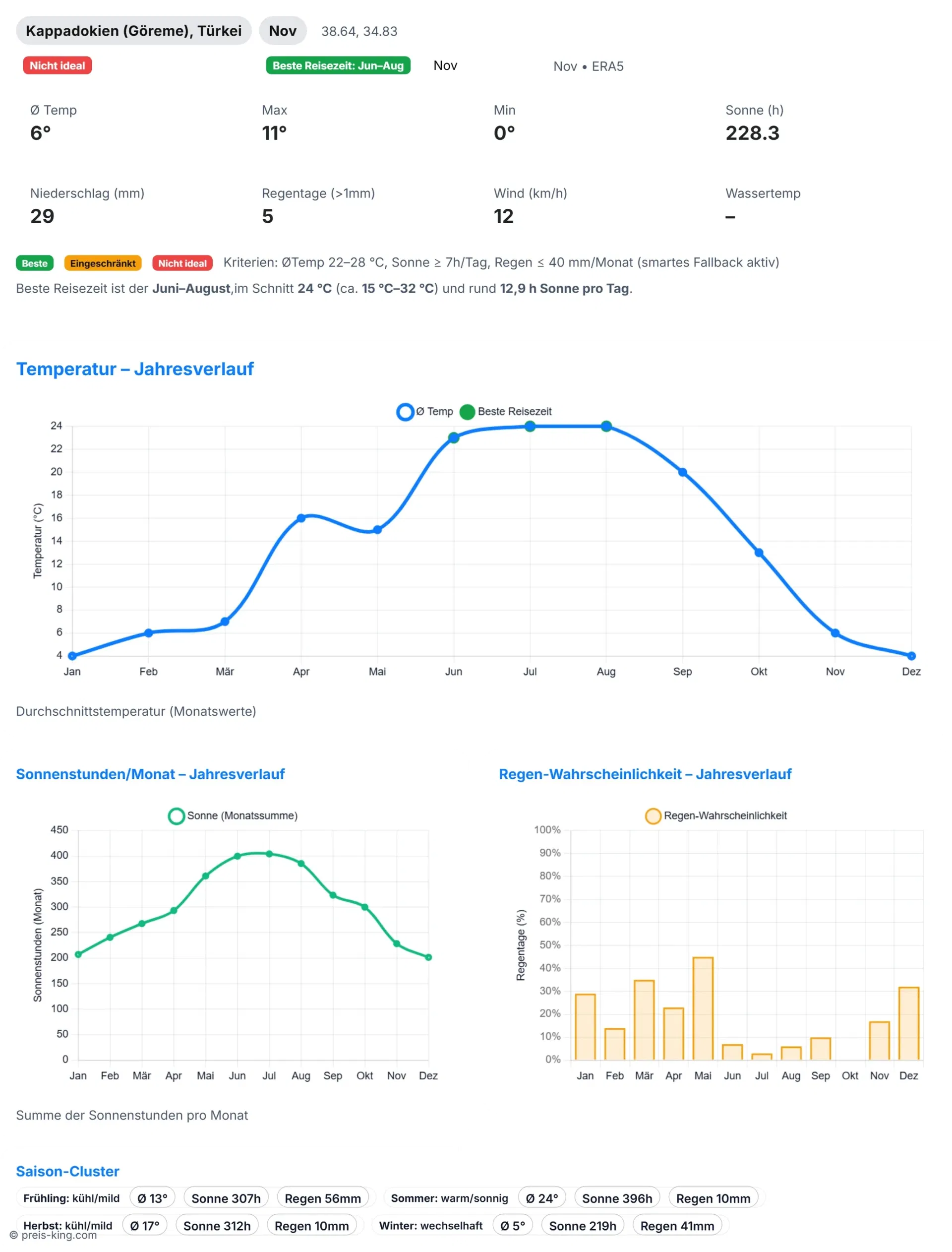The width and height of the screenshot is (952, 1252).
Task: Click the Regen-Wahrscheinlichkeit legend swatch
Action: 653,815
